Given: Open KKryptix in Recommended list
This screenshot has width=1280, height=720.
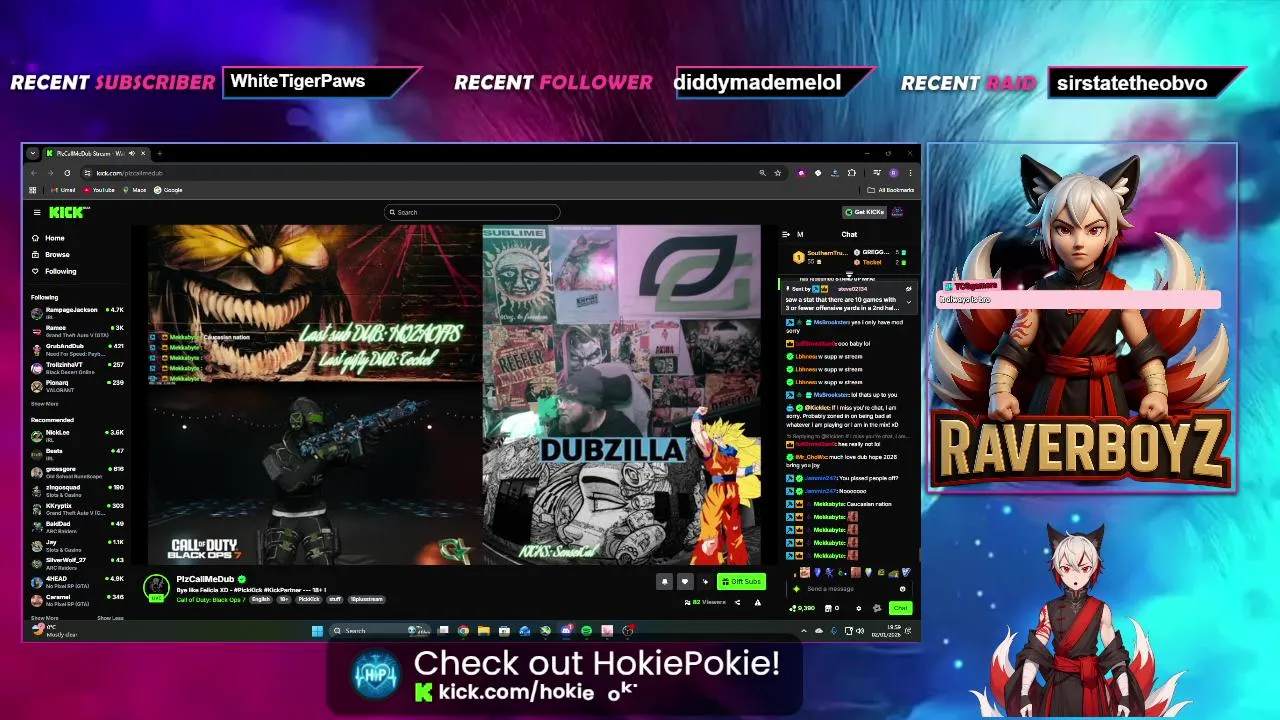Looking at the screenshot, I should point(77,509).
